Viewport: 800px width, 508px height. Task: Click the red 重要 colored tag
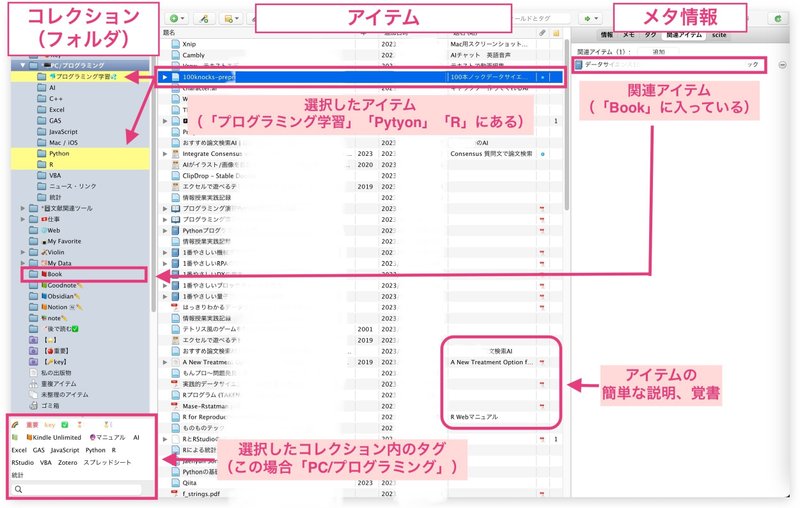click(32, 425)
